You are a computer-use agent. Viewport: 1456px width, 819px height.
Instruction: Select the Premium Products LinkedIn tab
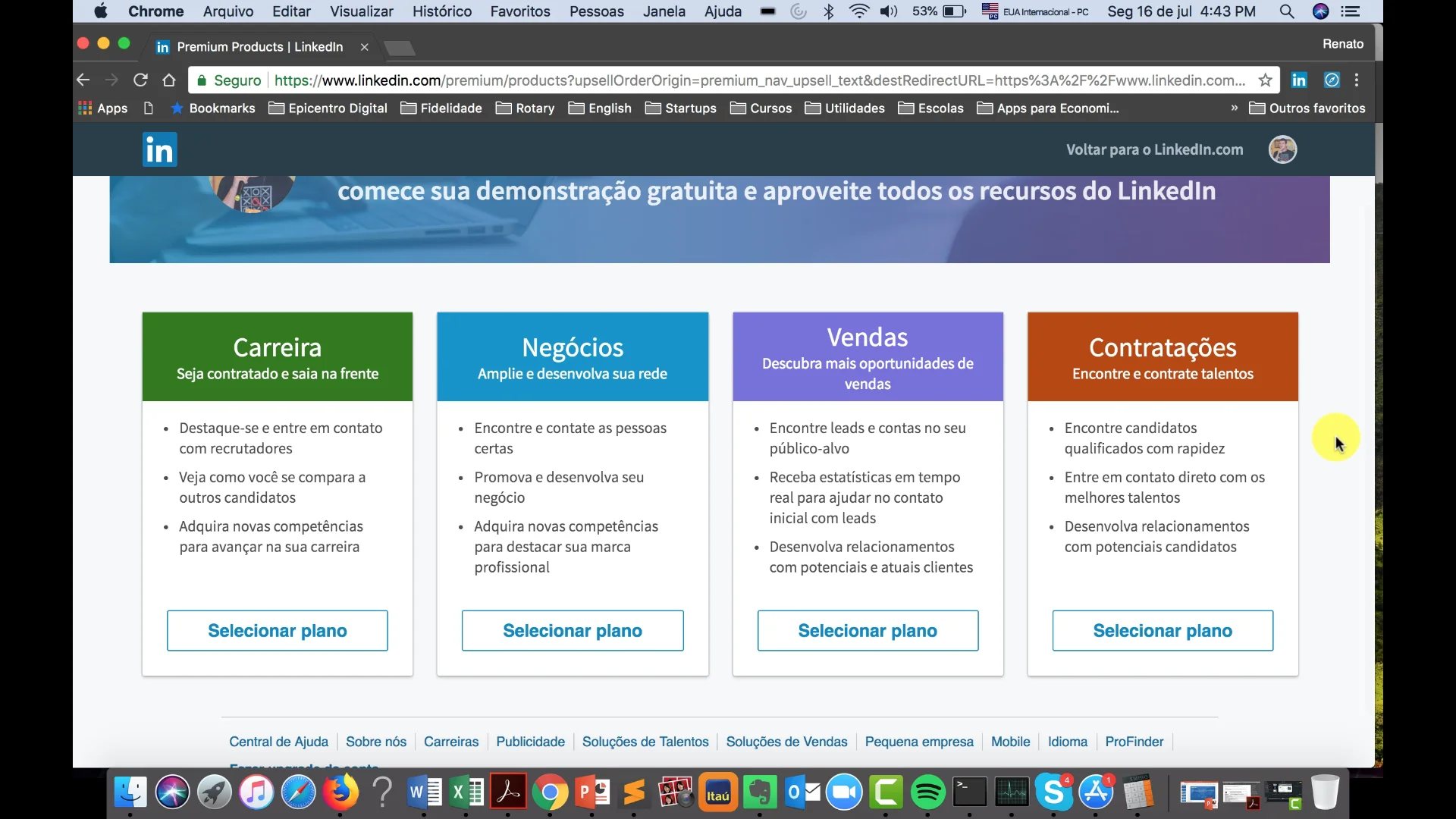click(x=262, y=47)
